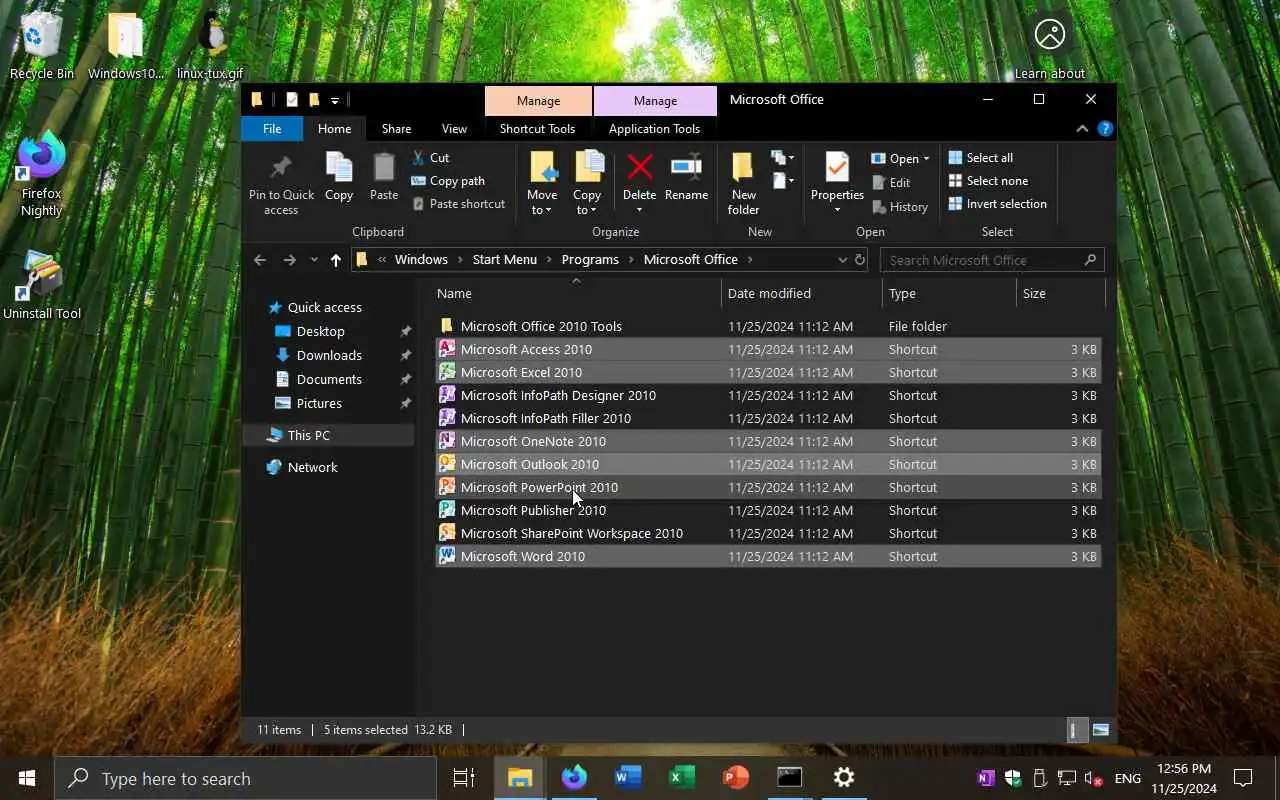Switch to large icons view in status bar
The width and height of the screenshot is (1280, 800).
1101,730
